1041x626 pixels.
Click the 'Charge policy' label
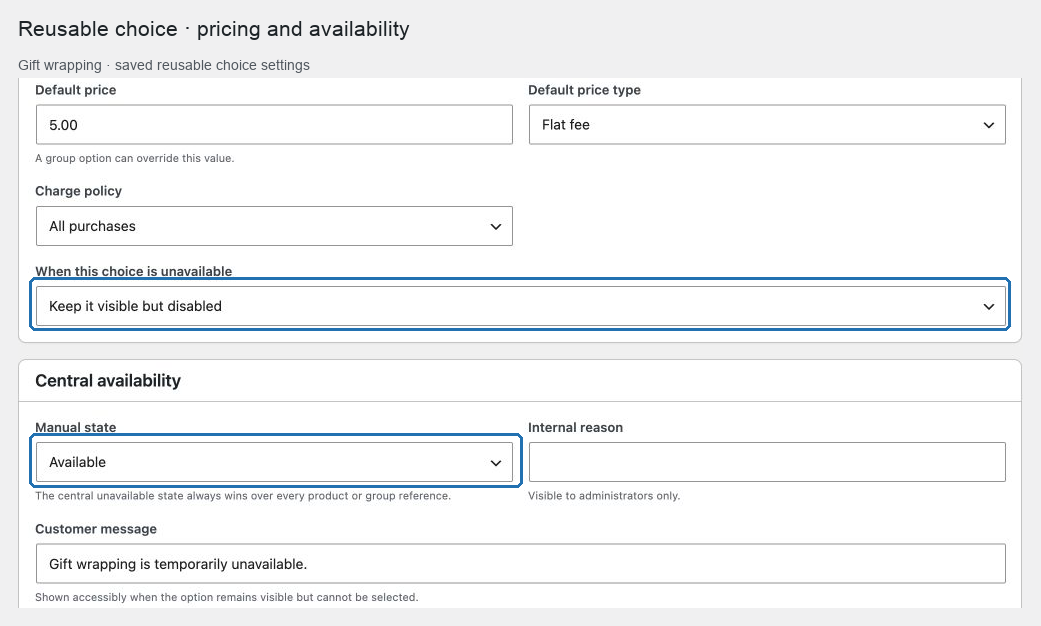(x=78, y=191)
